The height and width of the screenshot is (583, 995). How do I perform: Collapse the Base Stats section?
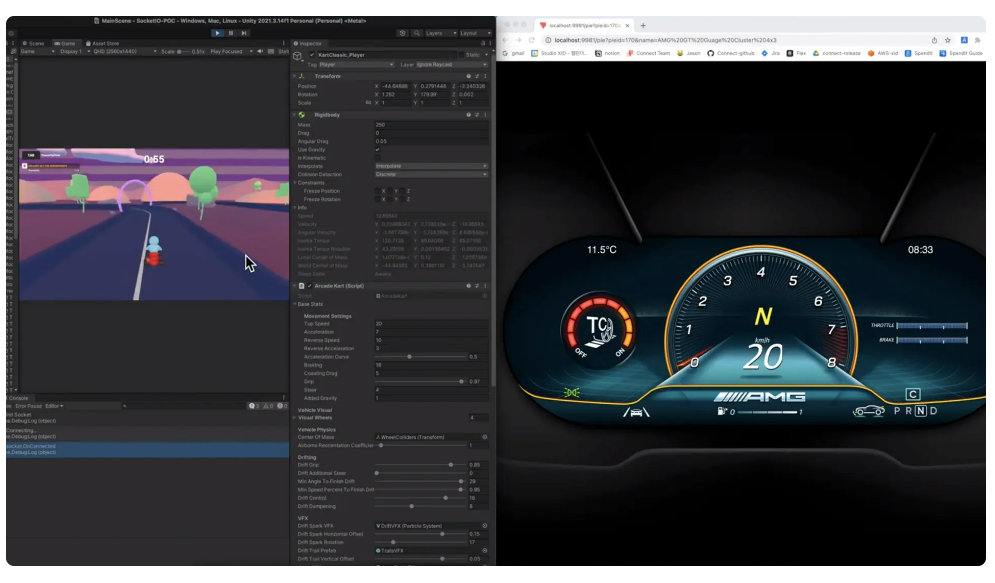point(295,305)
